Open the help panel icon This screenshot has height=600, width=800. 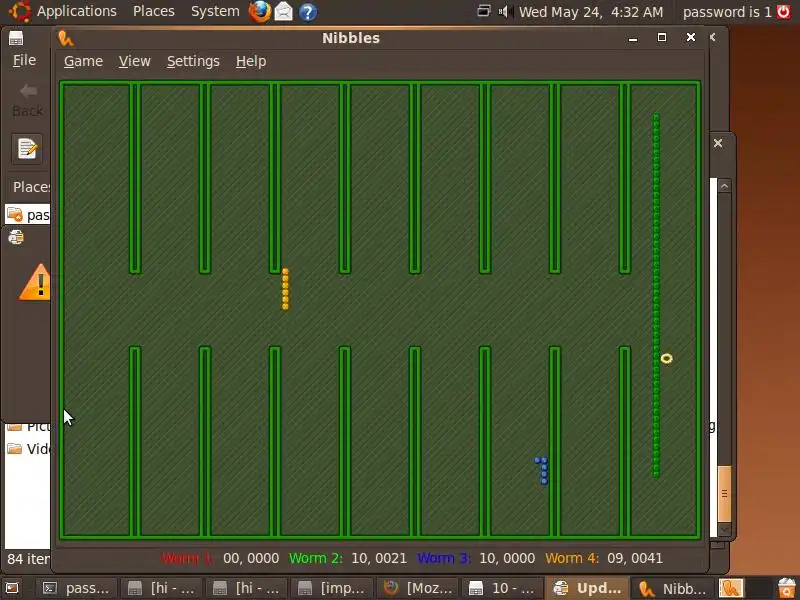(308, 12)
